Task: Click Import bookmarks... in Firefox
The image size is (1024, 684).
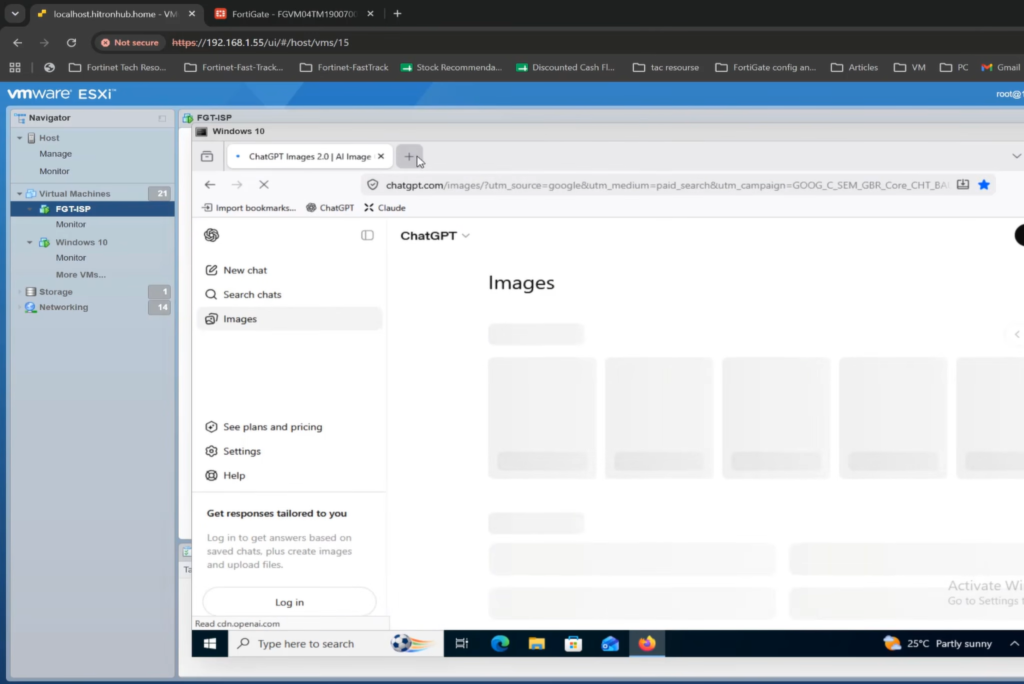Action: click(x=249, y=208)
